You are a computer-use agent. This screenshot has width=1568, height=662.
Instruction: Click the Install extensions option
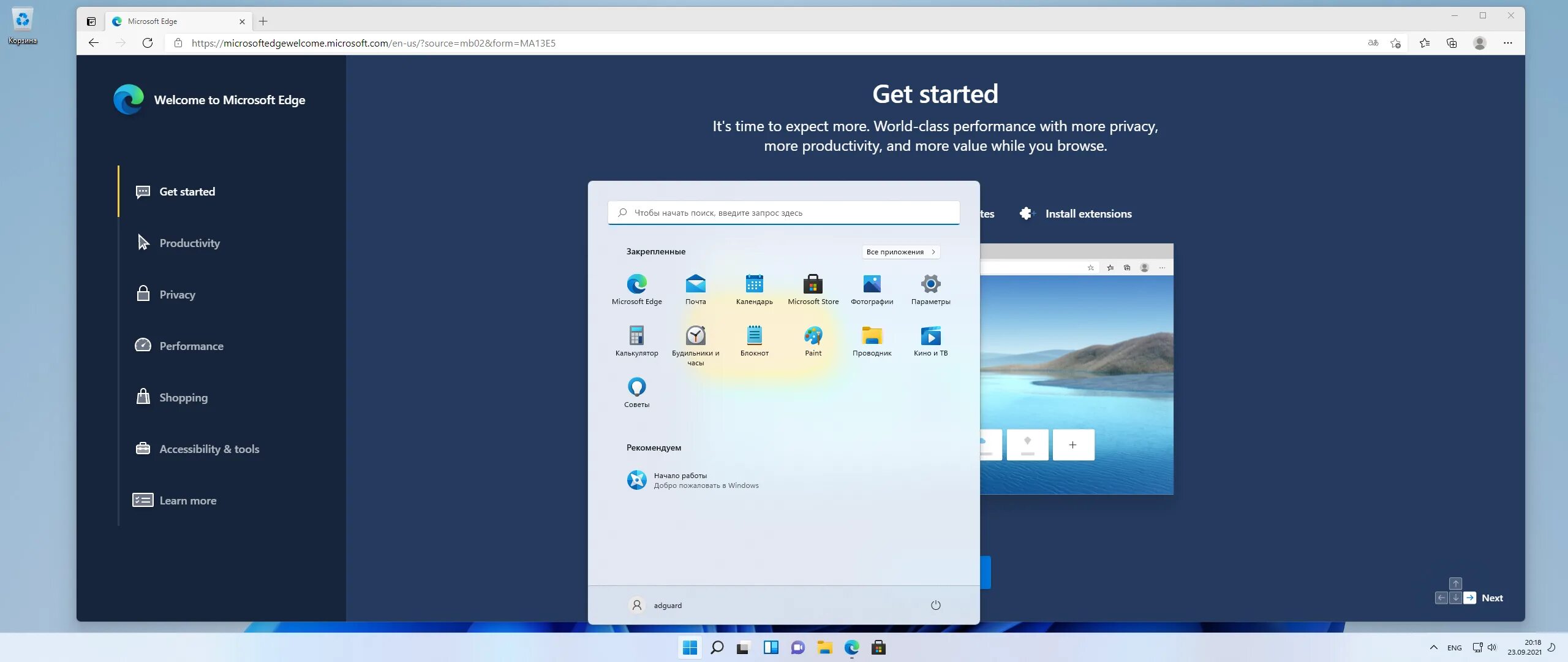(1076, 214)
